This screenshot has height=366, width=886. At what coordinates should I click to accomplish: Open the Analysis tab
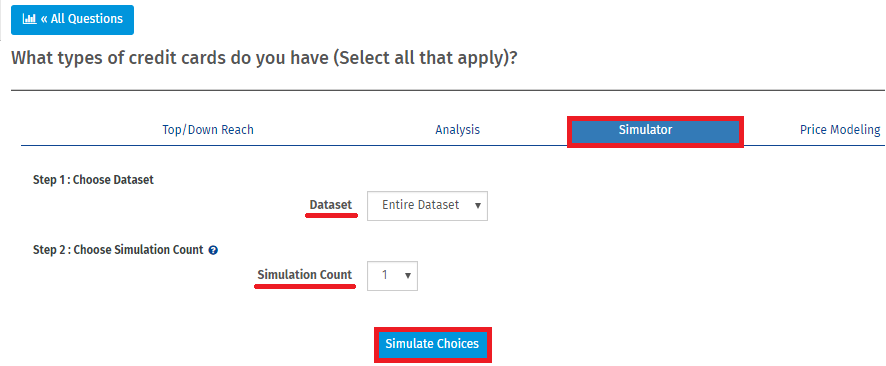pos(458,130)
